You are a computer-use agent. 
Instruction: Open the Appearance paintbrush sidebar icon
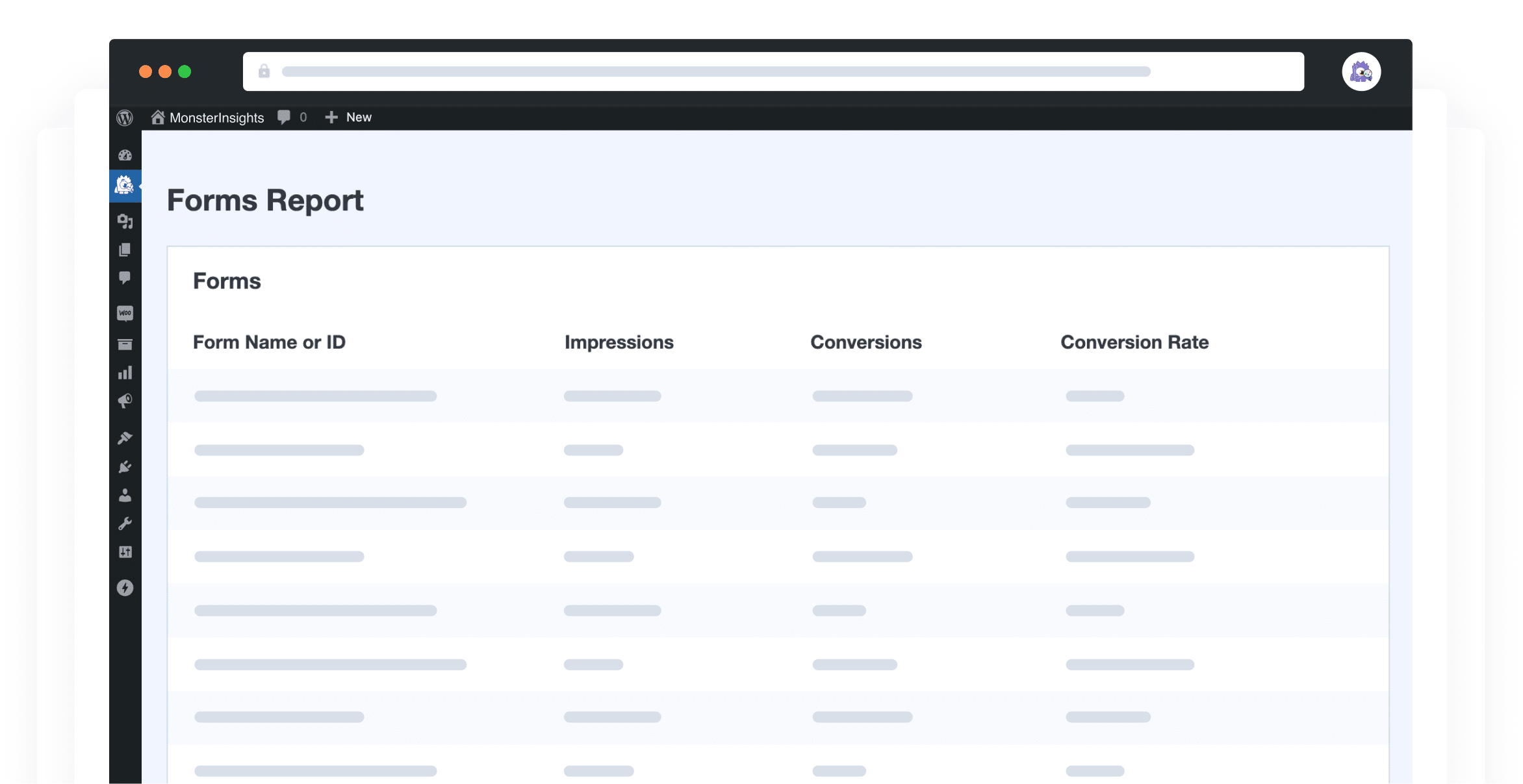[x=125, y=438]
